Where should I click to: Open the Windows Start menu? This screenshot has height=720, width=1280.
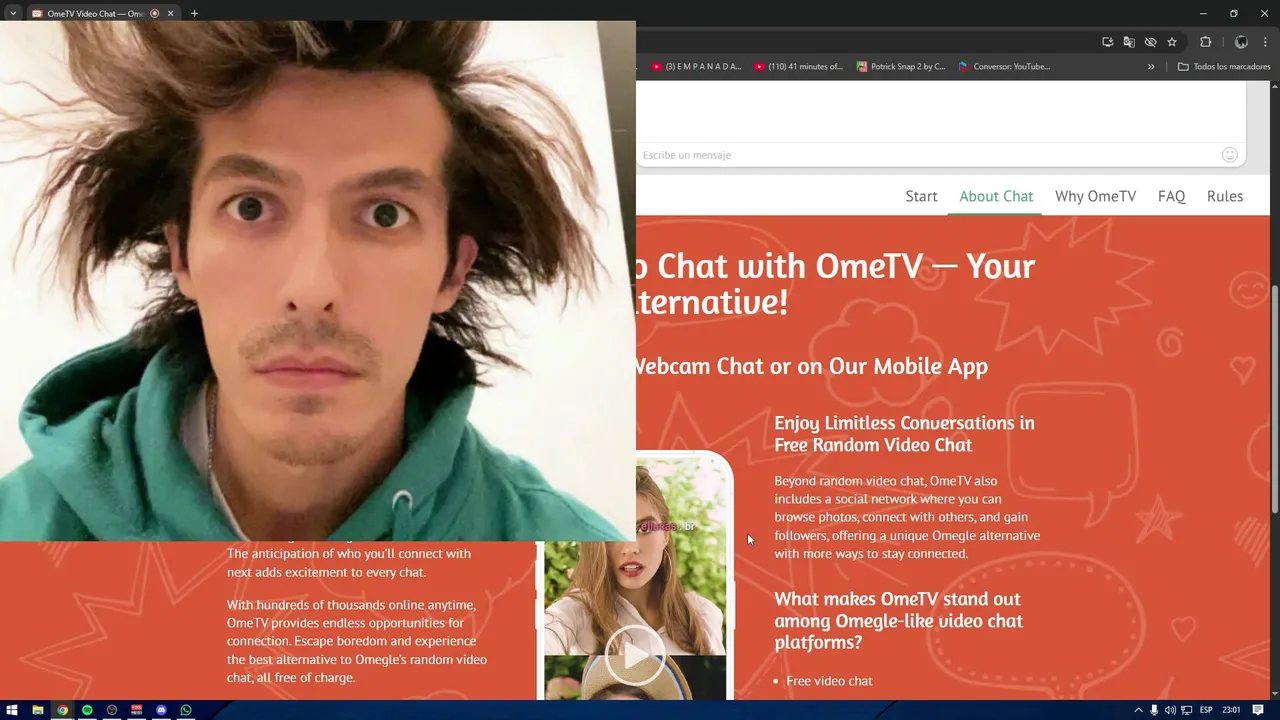(12, 710)
